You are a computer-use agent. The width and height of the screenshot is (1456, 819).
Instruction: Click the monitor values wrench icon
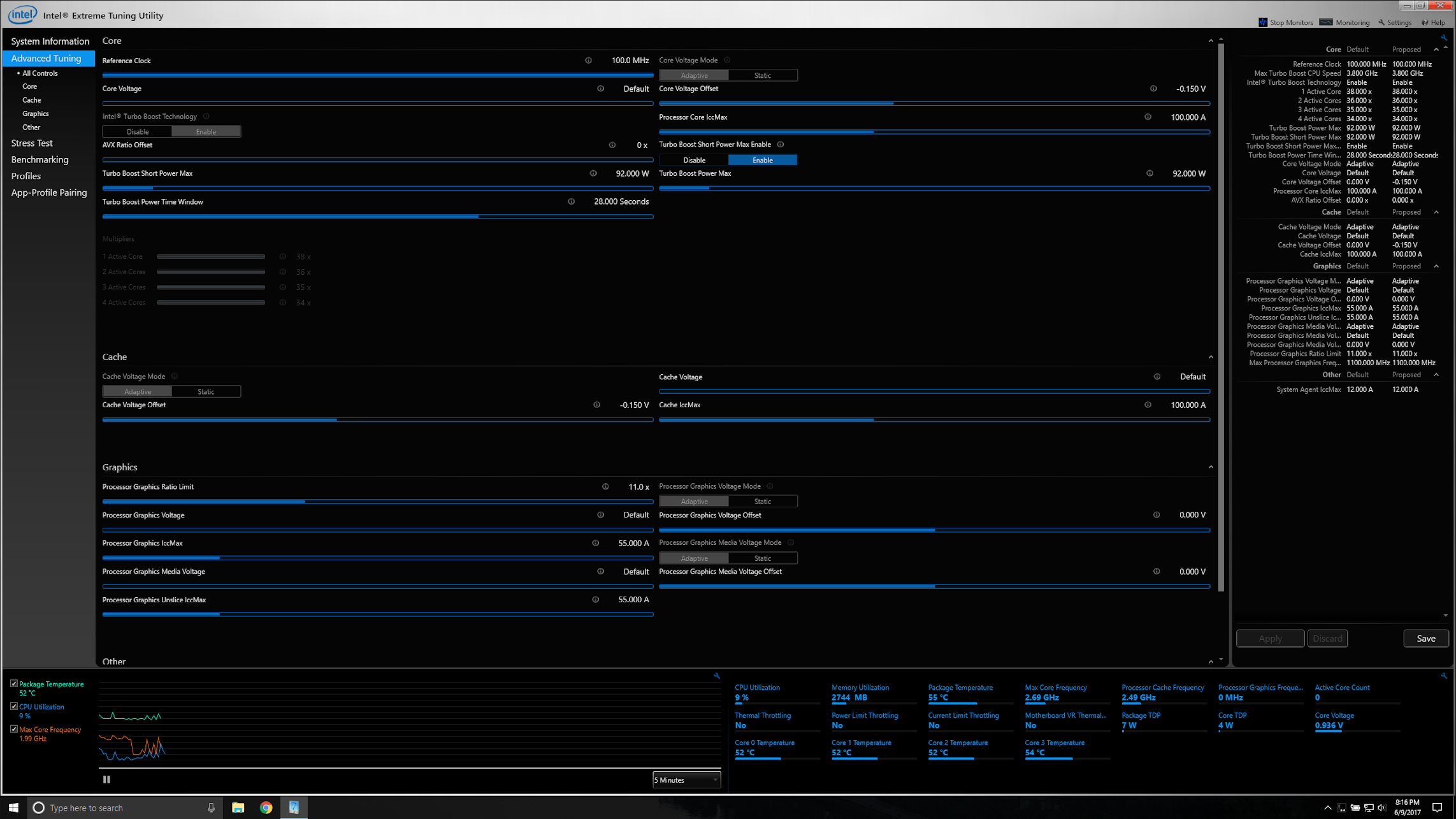[x=1444, y=676]
